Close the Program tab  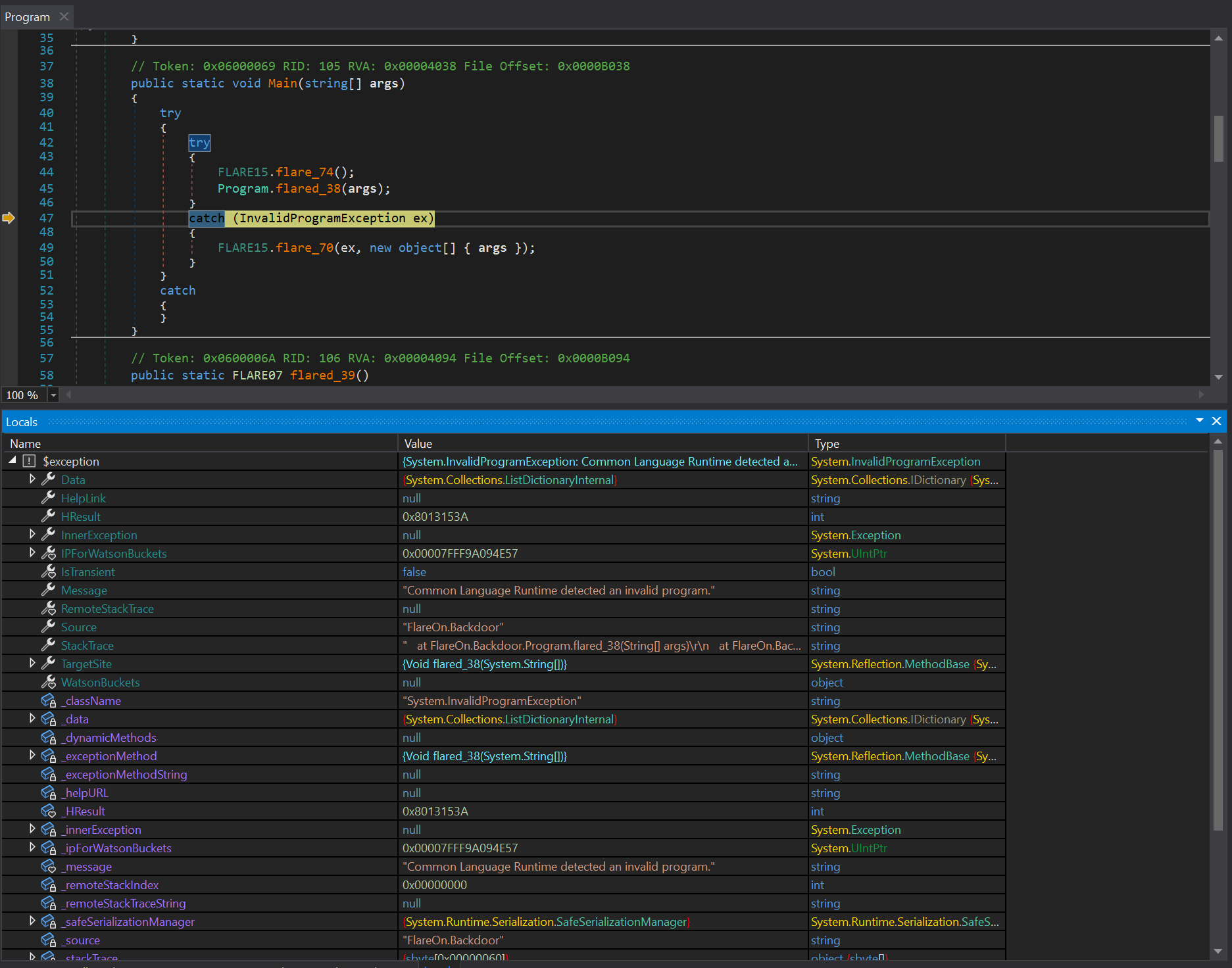point(64,16)
